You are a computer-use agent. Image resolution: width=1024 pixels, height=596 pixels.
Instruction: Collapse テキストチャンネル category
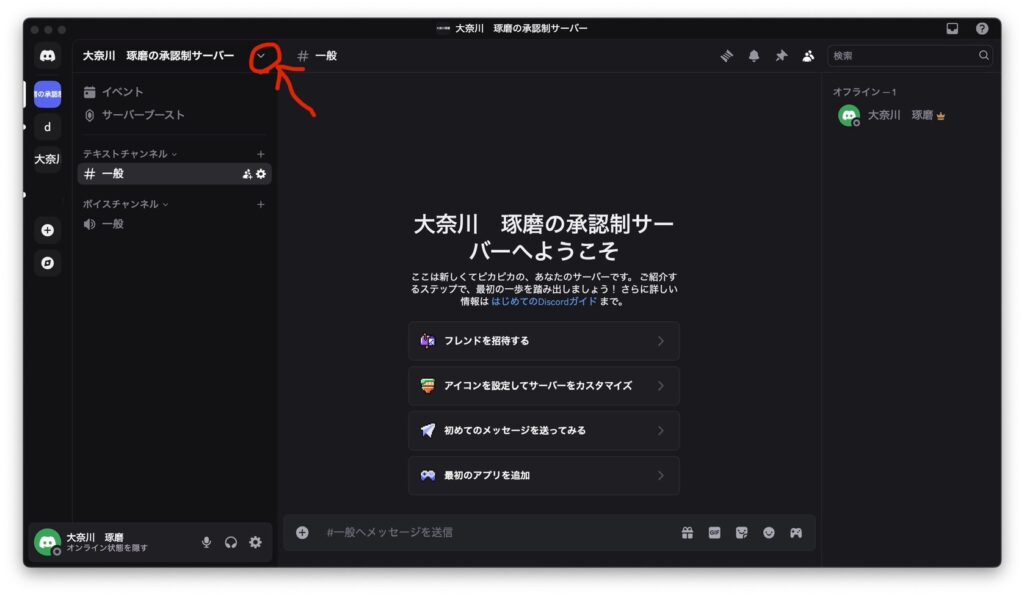[x=129, y=154]
